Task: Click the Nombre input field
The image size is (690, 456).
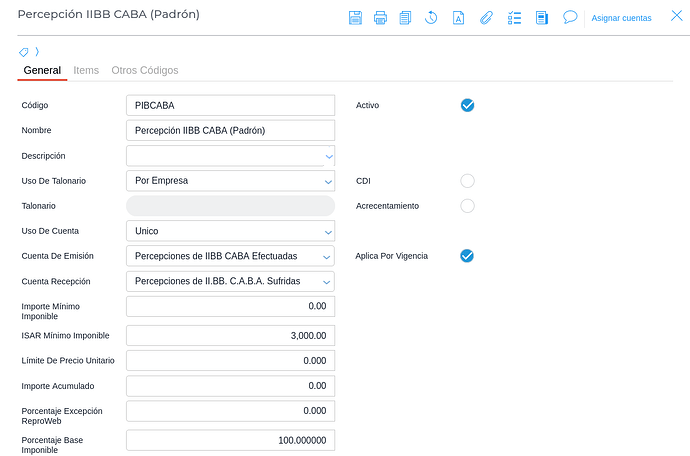Action: coord(230,130)
